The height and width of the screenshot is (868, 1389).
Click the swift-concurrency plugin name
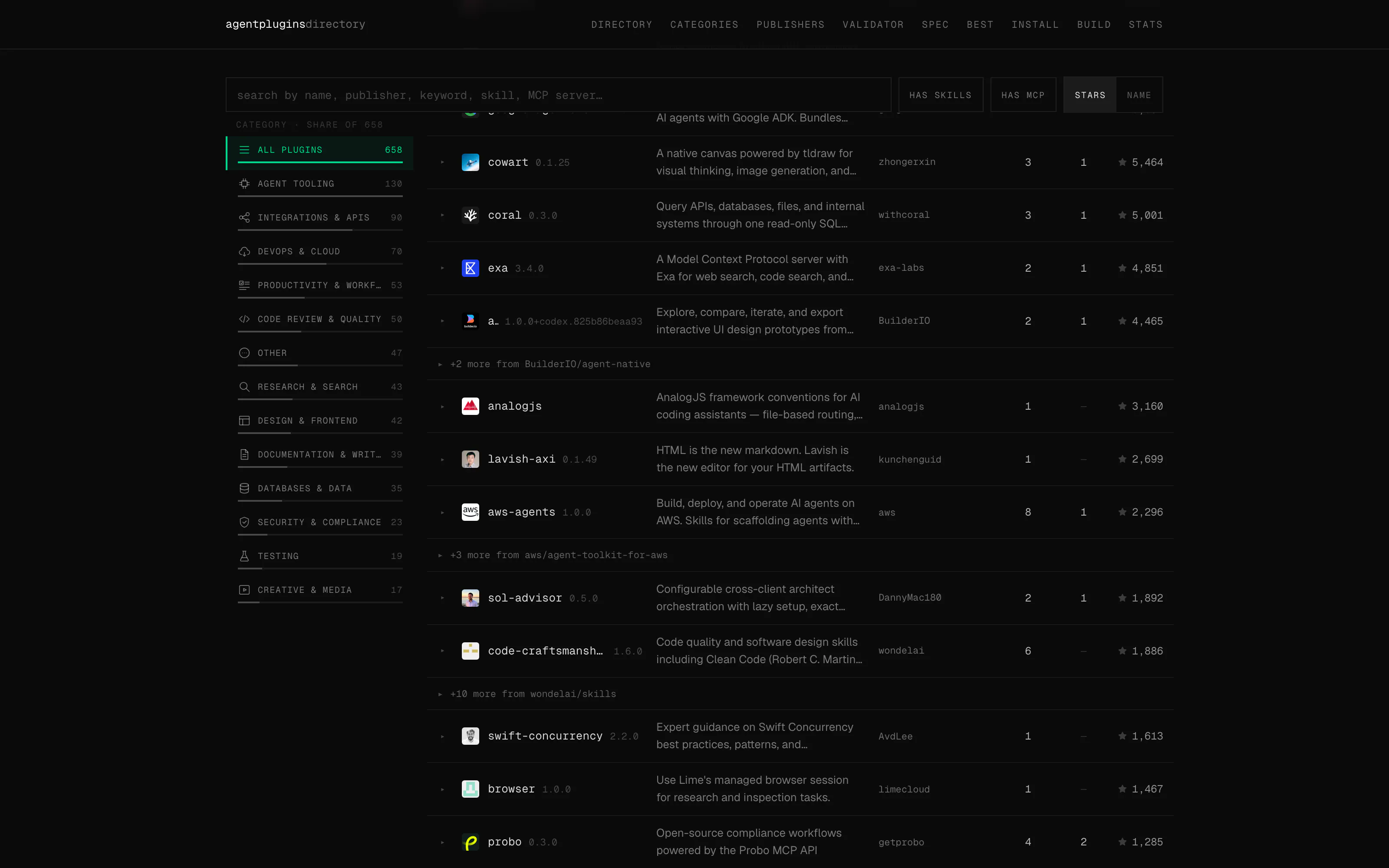(x=545, y=736)
